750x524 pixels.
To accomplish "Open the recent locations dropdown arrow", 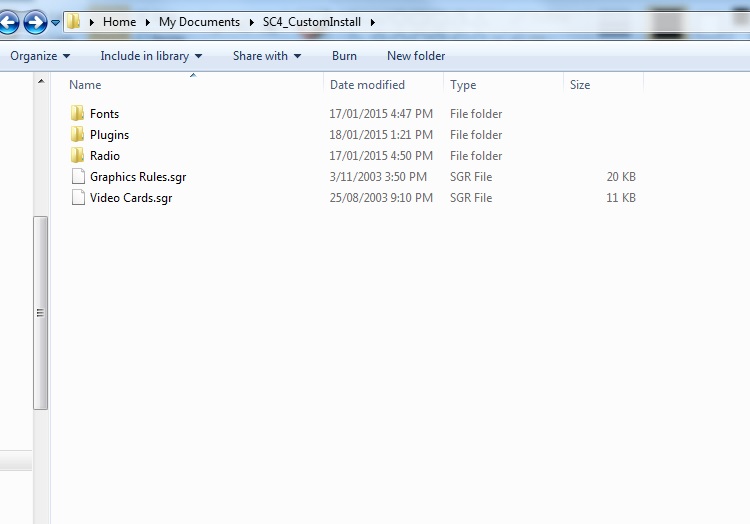I will (55, 22).
